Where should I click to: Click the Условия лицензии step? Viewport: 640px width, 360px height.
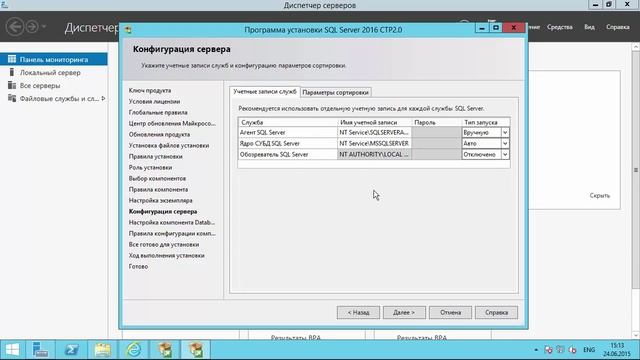[154, 101]
